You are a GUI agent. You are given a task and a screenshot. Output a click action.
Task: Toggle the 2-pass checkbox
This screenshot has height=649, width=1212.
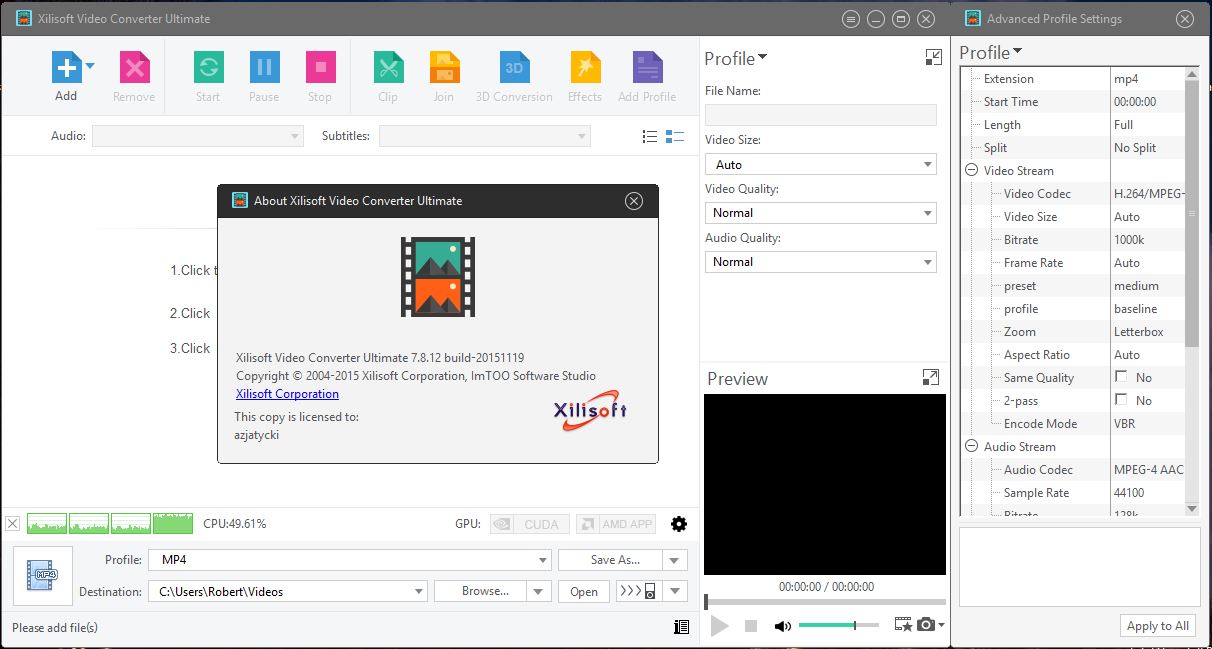(x=1121, y=400)
